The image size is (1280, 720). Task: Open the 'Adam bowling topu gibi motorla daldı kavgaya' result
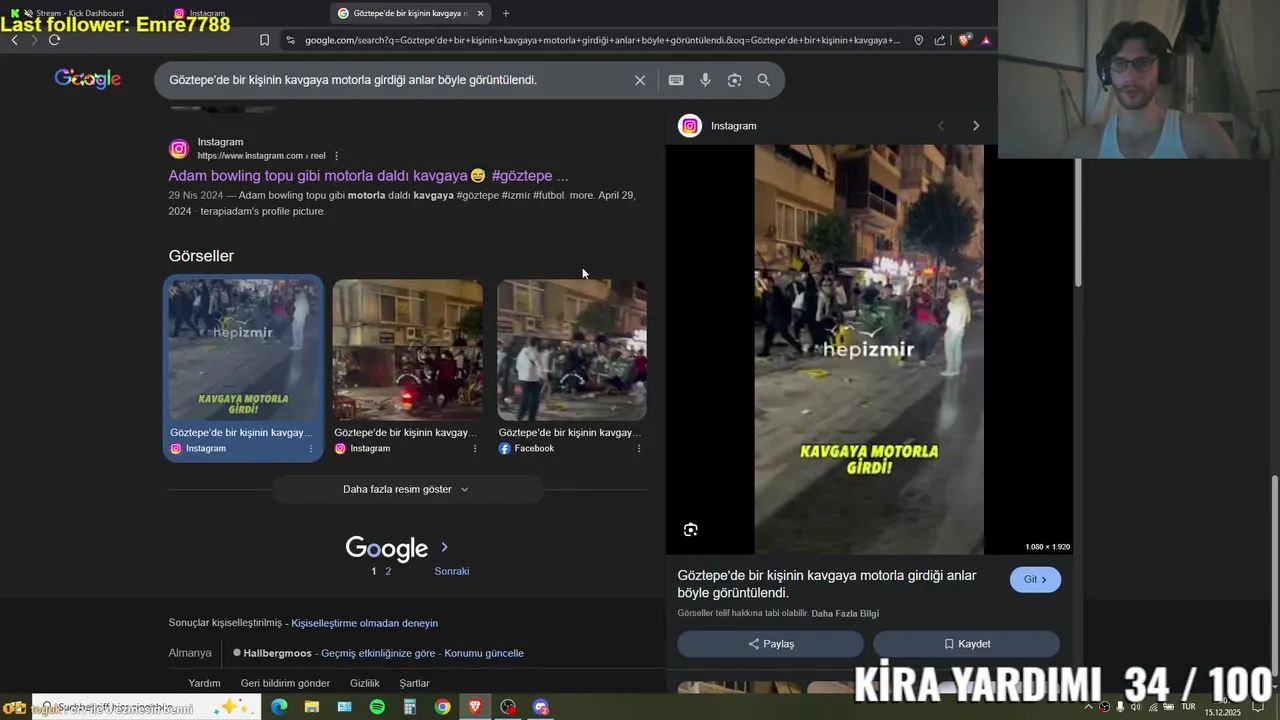pos(368,175)
